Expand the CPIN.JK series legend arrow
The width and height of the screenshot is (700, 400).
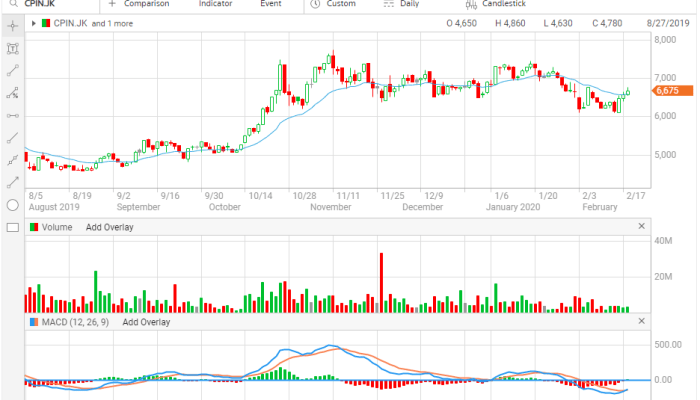[34, 22]
